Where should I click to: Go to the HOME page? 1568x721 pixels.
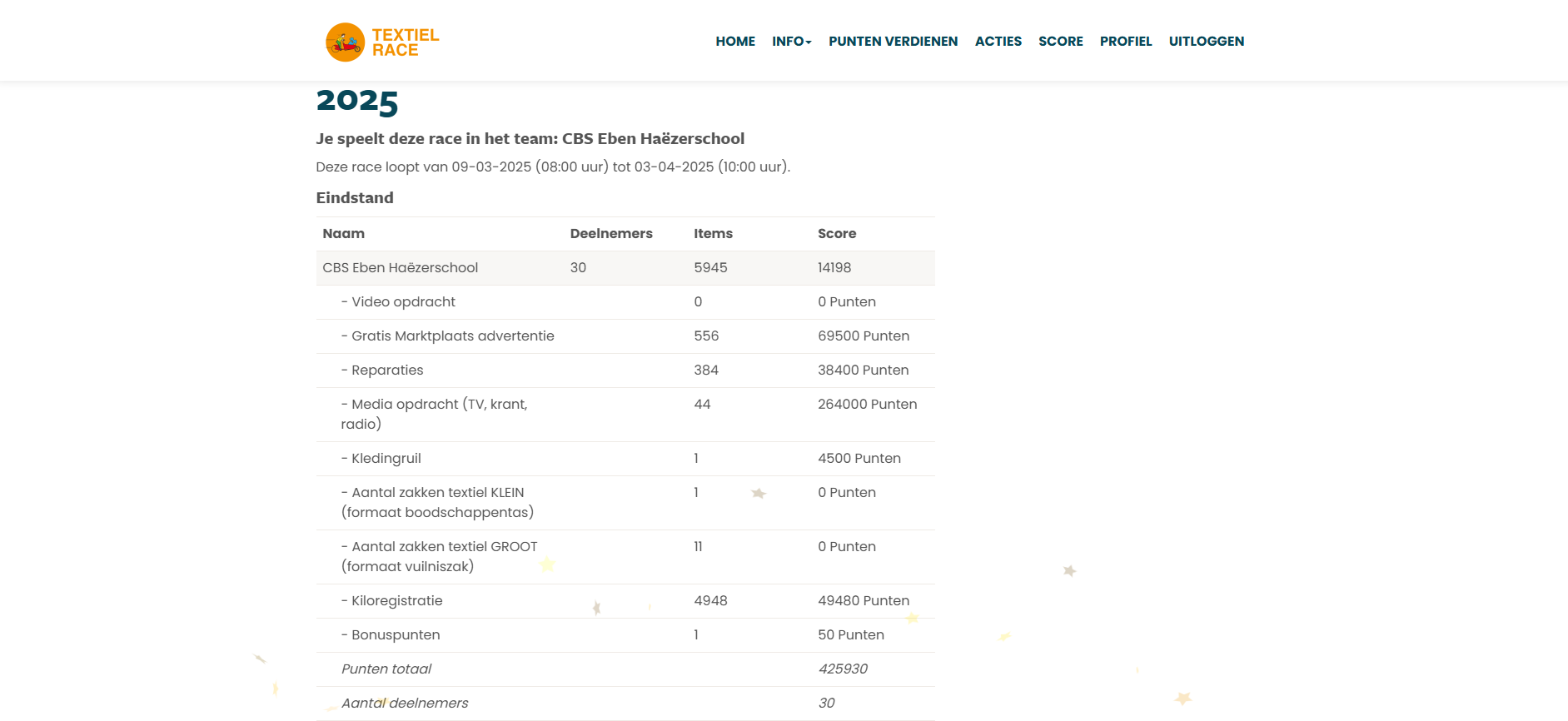pyautogui.click(x=735, y=42)
